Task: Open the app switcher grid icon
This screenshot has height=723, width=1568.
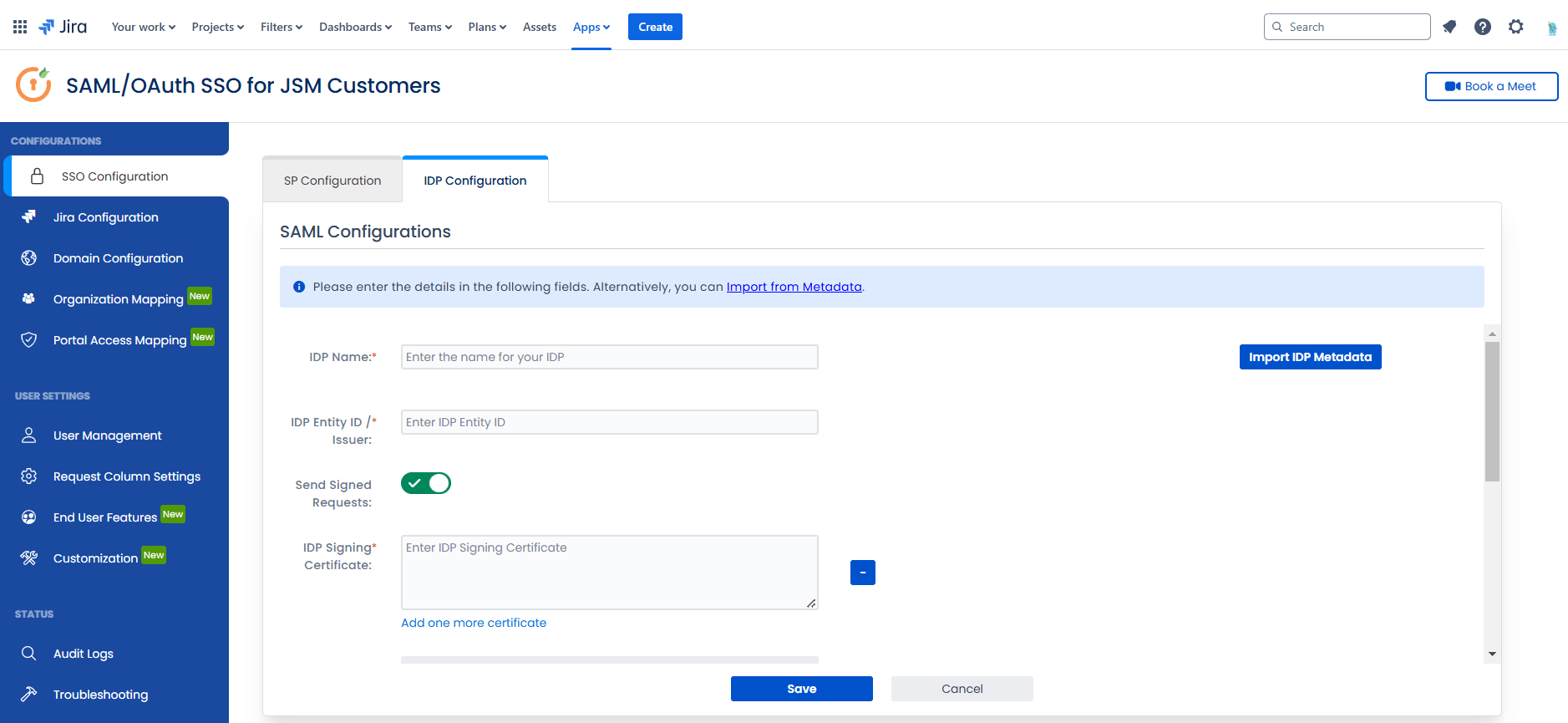Action: (x=20, y=27)
